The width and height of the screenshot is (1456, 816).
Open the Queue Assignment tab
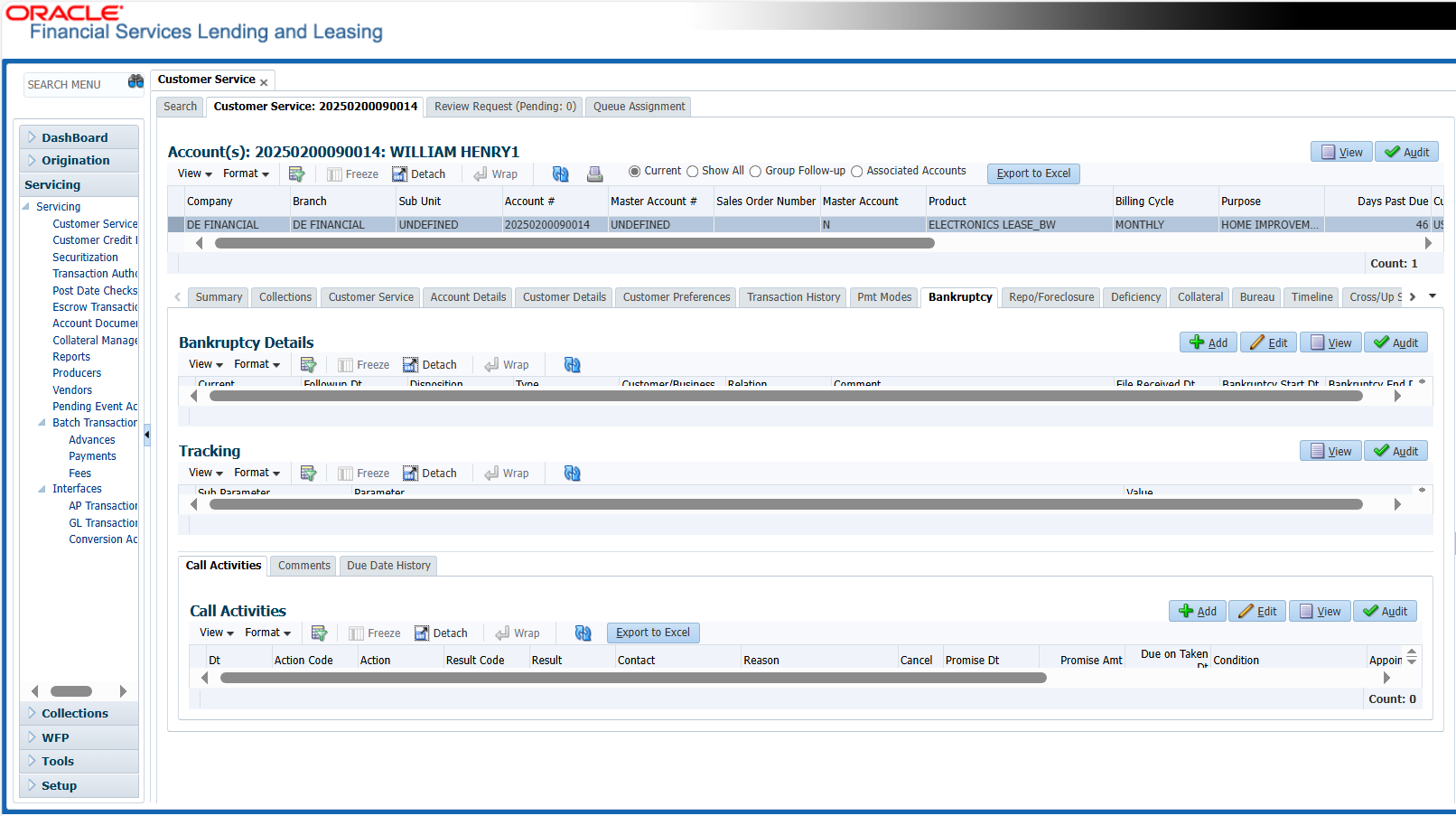(639, 107)
